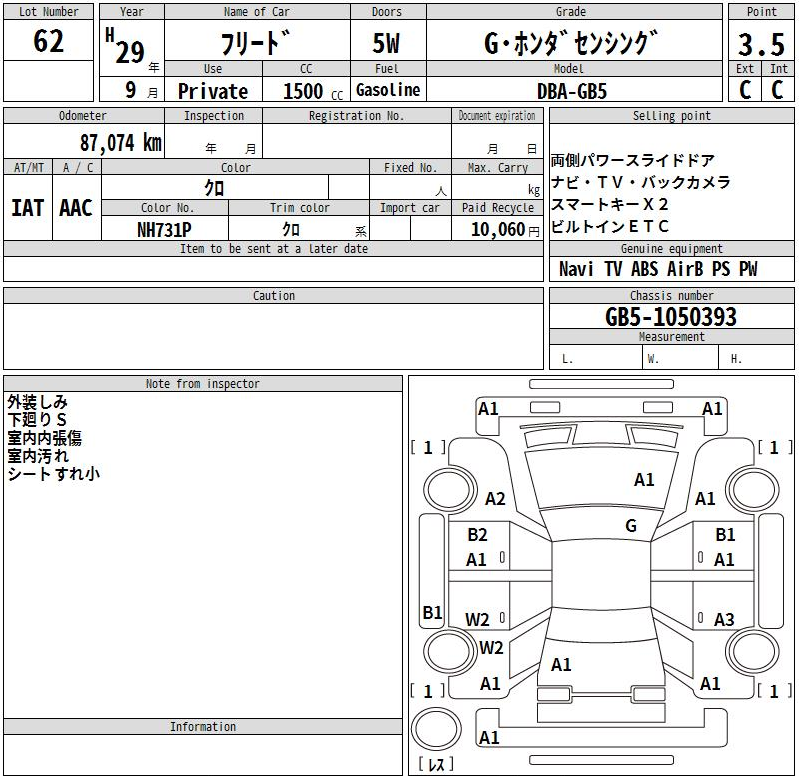Click the grade G・ホンダセンシング
Viewport: 800px width, 776px height.
pos(571,42)
